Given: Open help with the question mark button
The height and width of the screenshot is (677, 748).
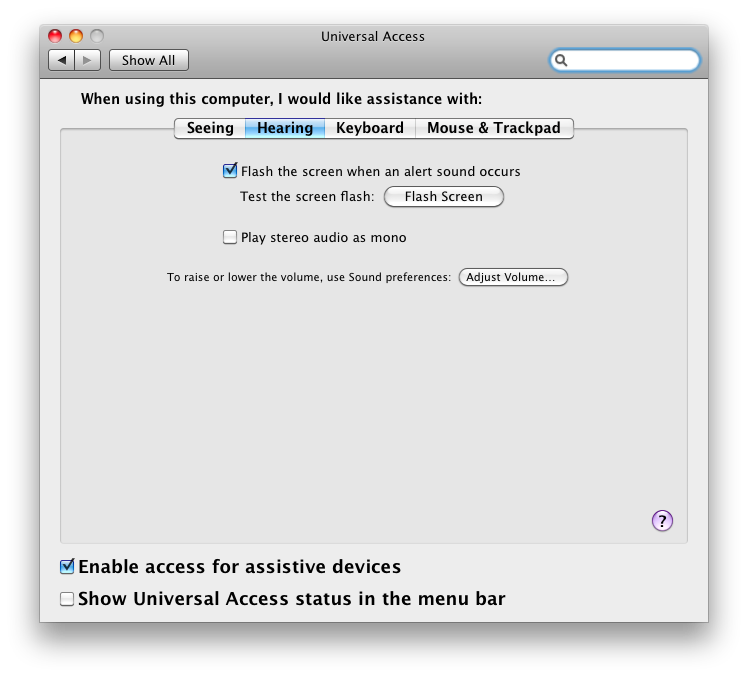Looking at the screenshot, I should 662,521.
